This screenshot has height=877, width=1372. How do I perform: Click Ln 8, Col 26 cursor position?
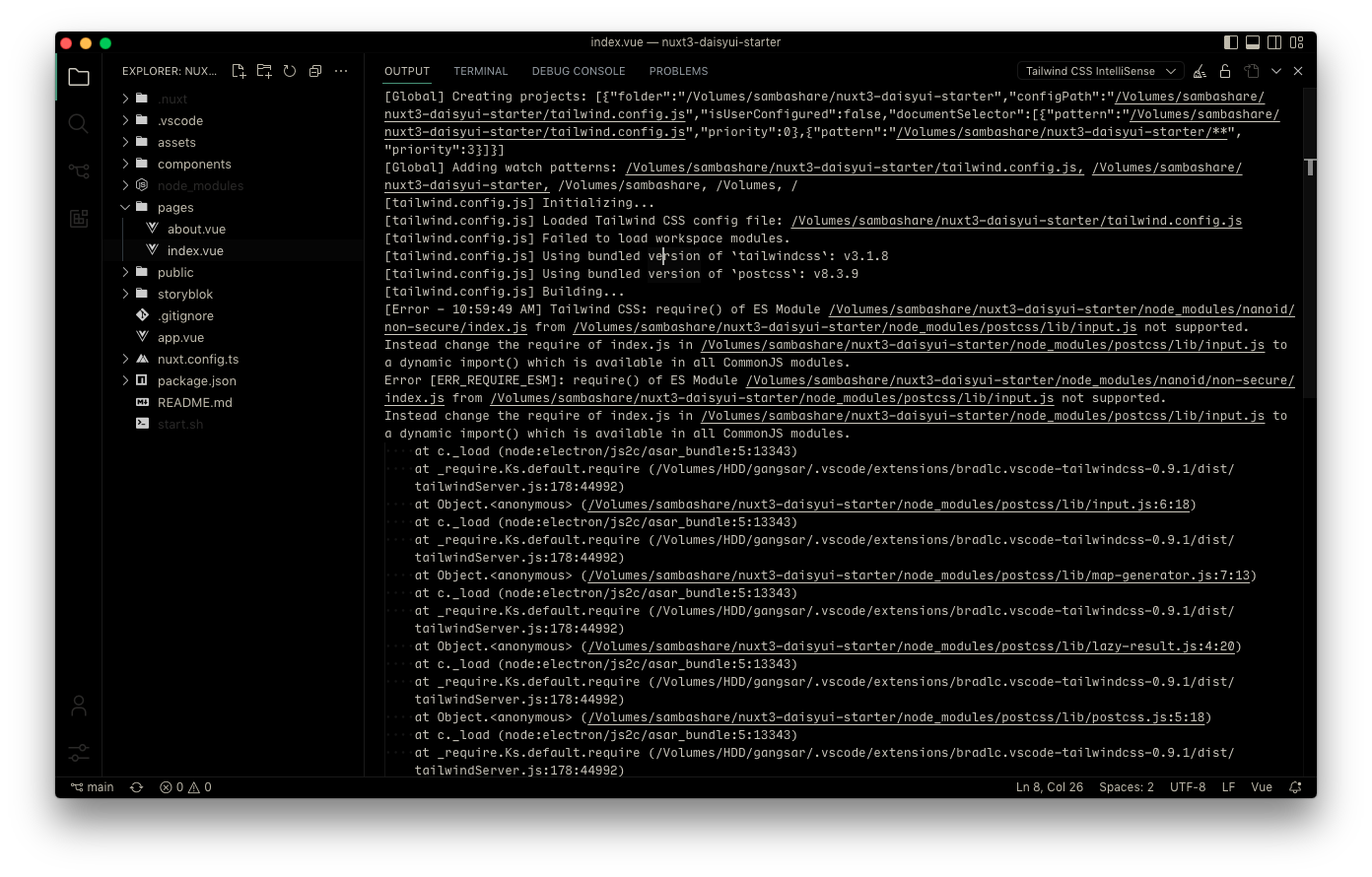coord(1050,787)
